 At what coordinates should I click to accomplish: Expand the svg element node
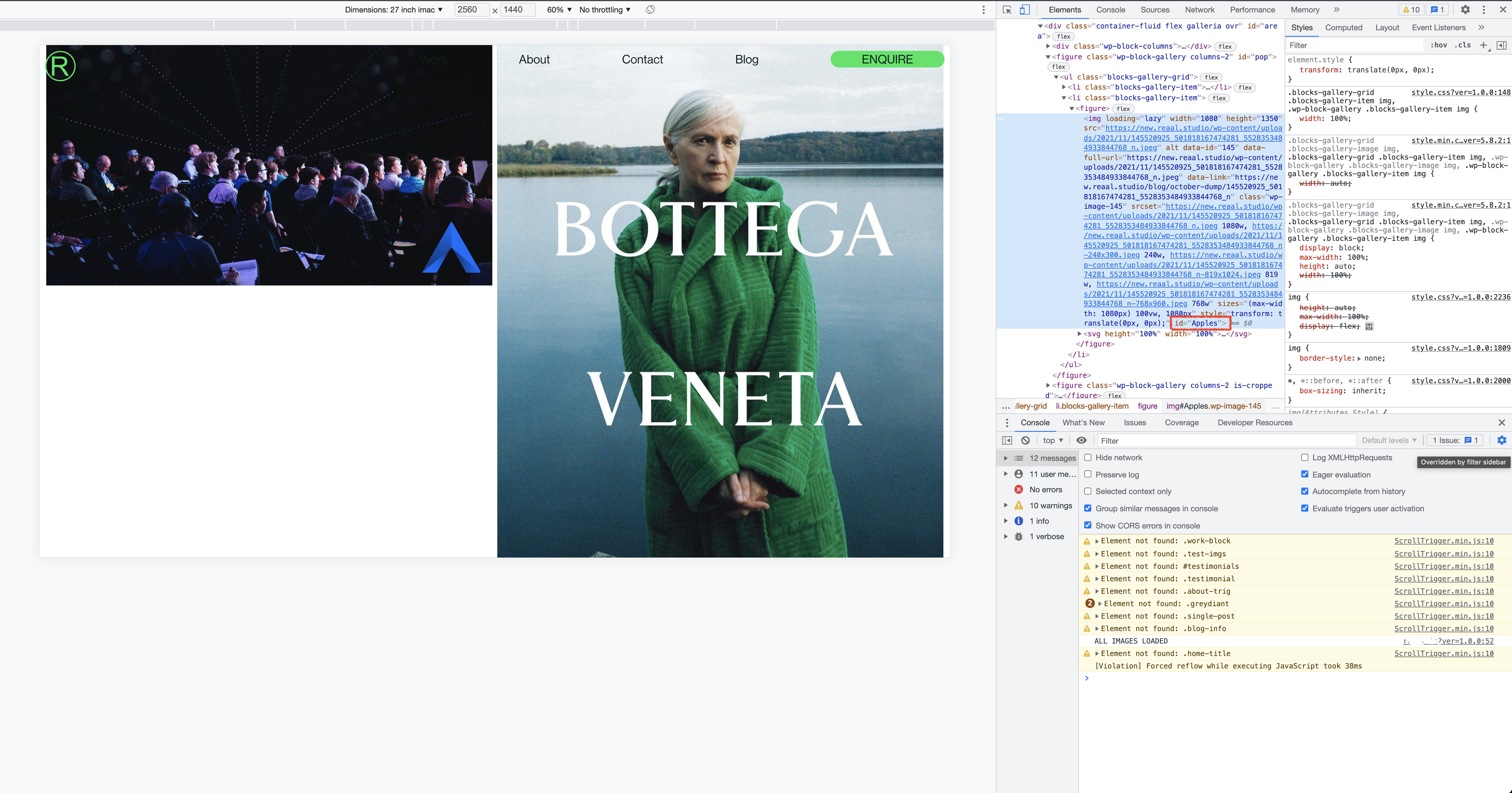(x=1079, y=334)
